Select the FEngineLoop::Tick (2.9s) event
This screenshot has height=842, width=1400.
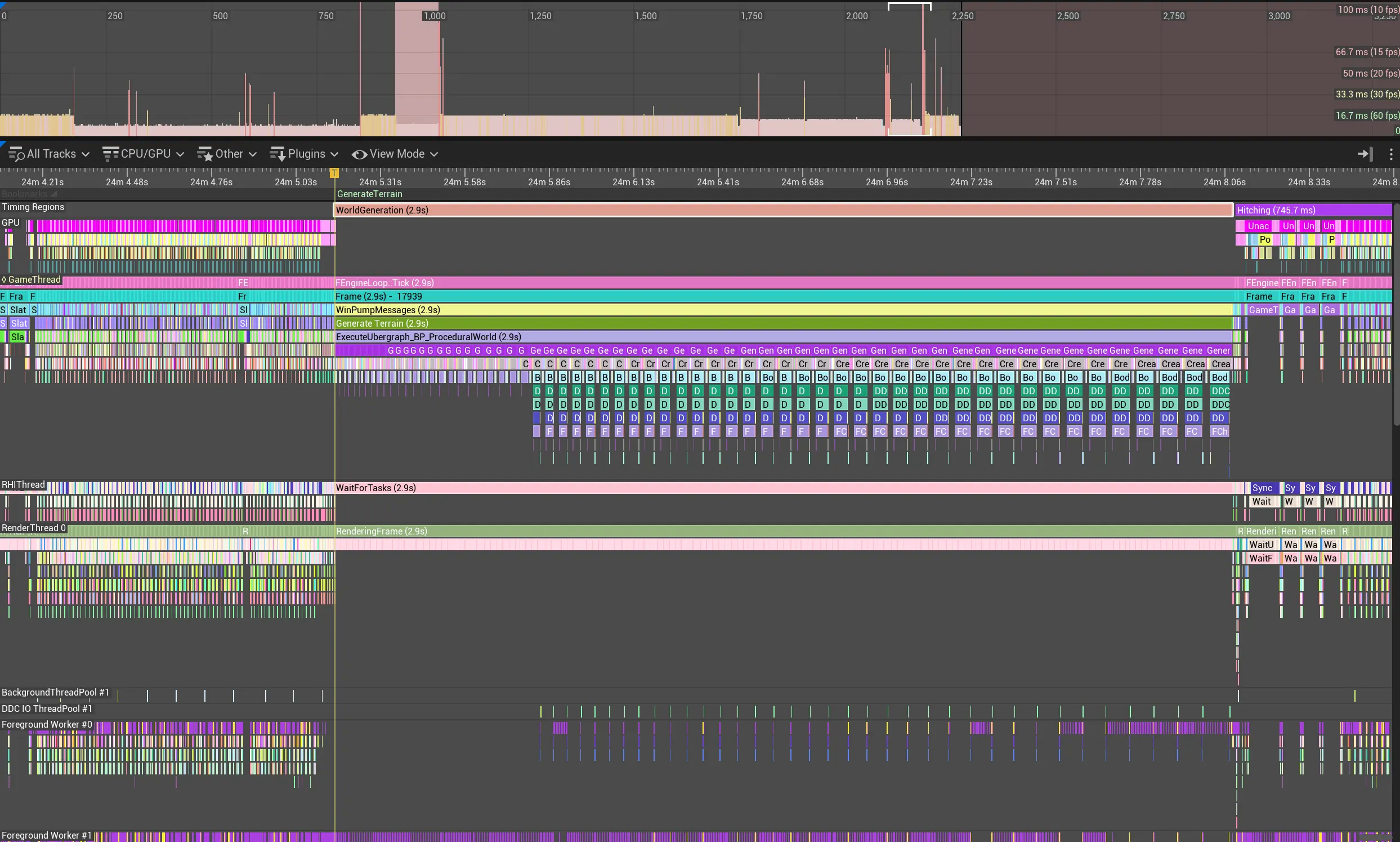point(784,283)
